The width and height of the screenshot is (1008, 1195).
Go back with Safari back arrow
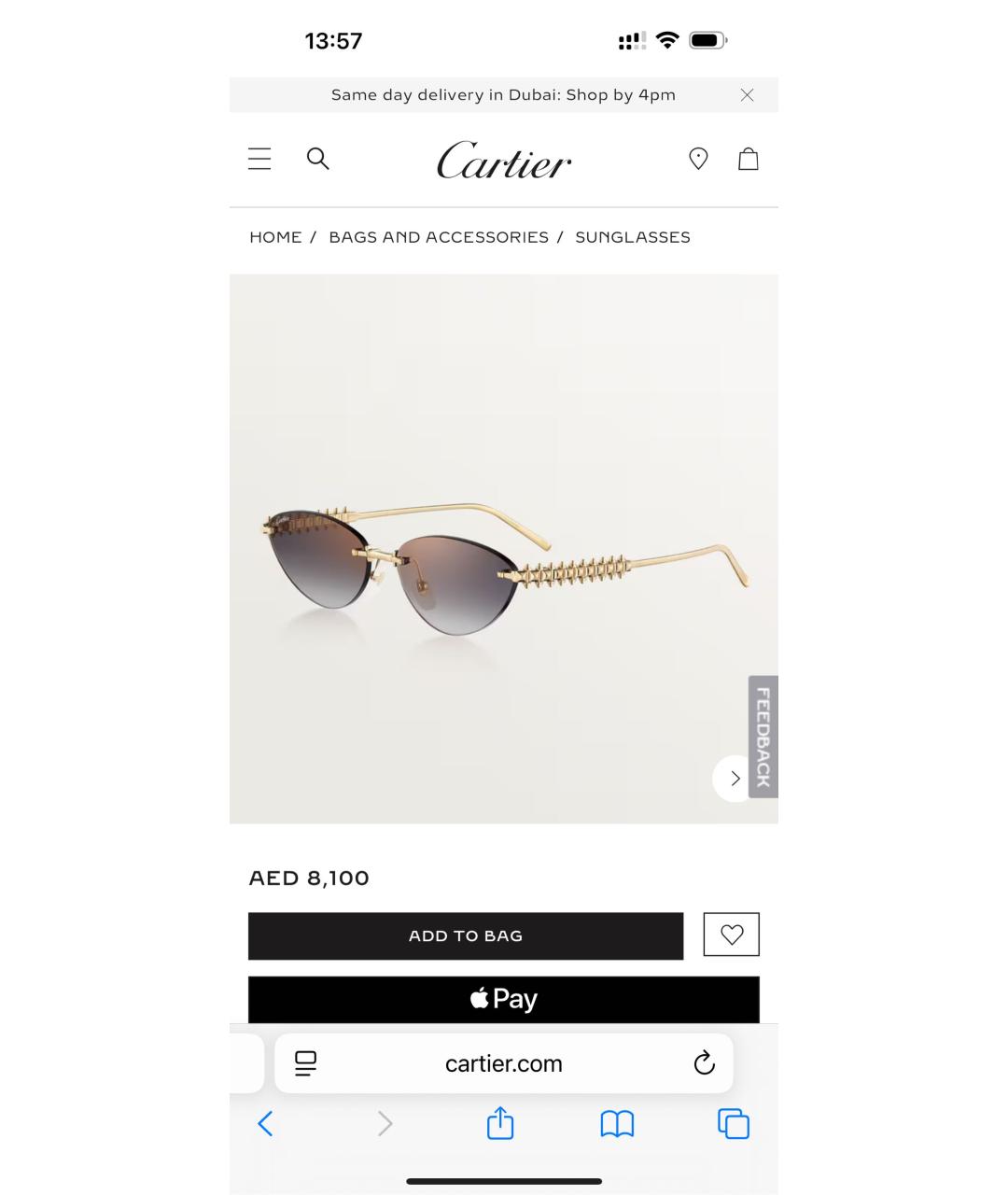(x=265, y=1123)
